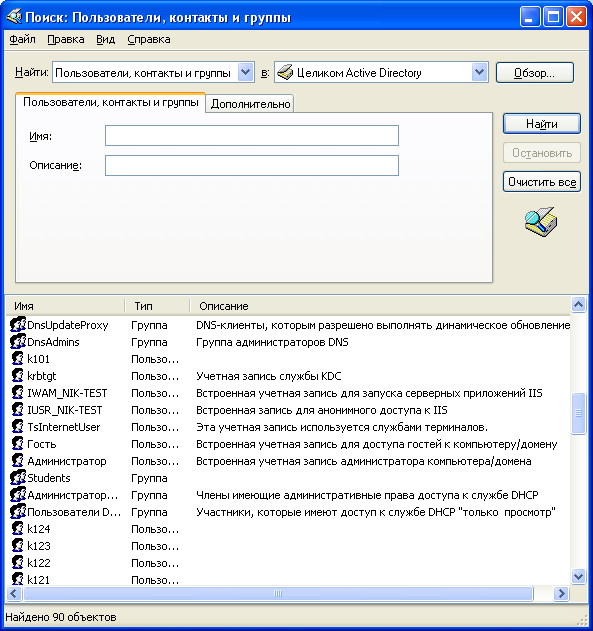Click the Пользователи D... group icon
Screen dimensions: 593x631
click(x=18, y=511)
